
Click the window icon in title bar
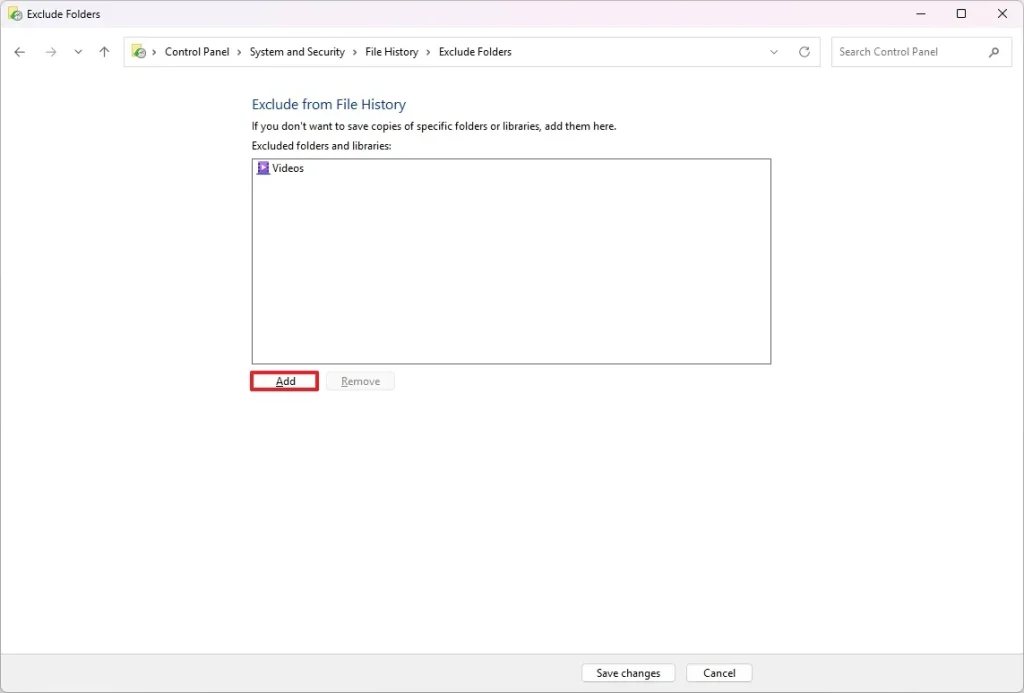pyautogui.click(x=15, y=14)
